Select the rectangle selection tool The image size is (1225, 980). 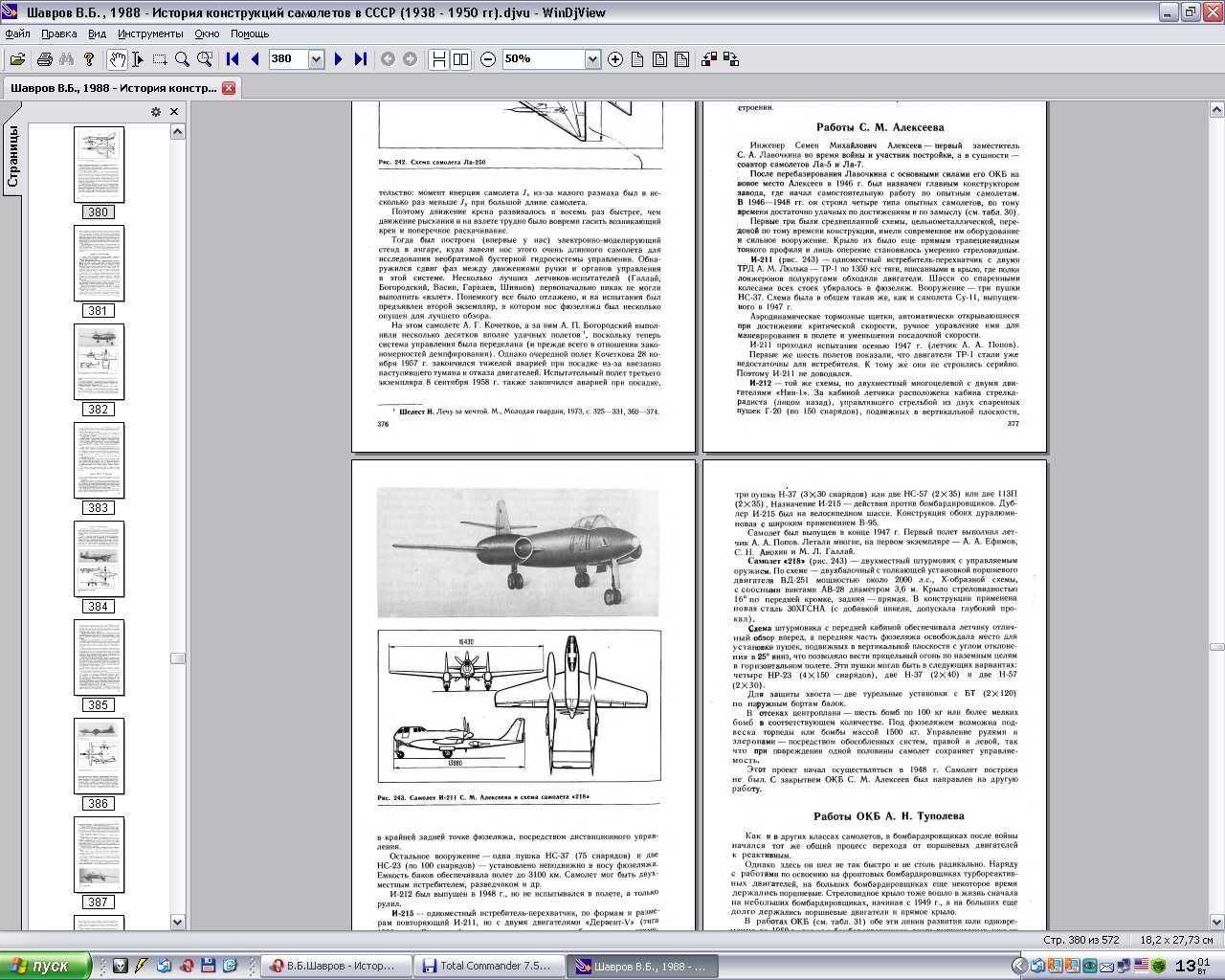pyautogui.click(x=160, y=59)
